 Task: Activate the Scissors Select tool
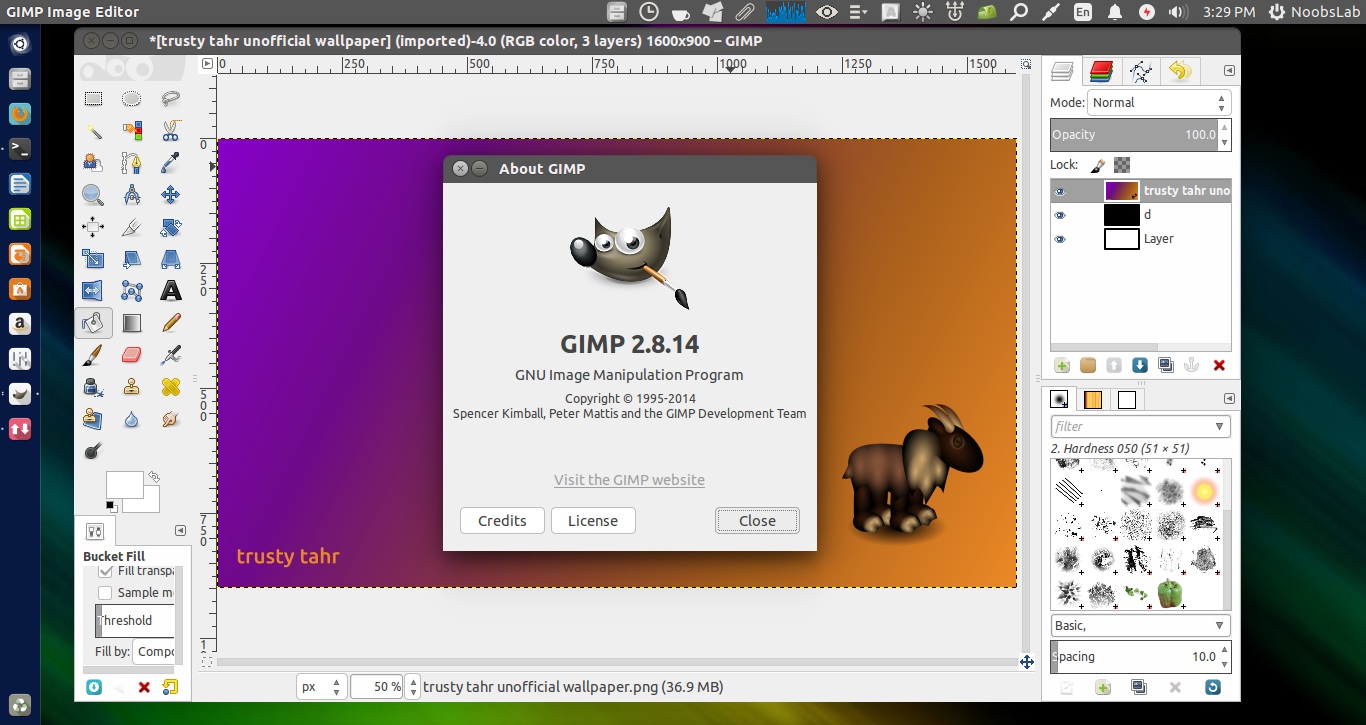(171, 131)
